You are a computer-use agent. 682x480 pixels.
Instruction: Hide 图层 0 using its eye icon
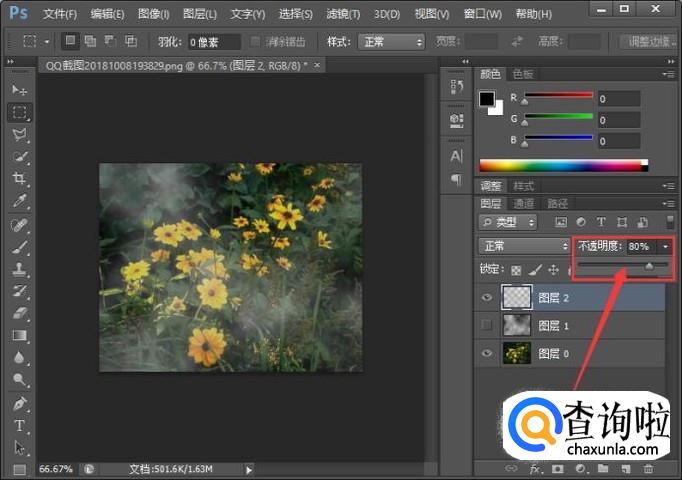[487, 353]
